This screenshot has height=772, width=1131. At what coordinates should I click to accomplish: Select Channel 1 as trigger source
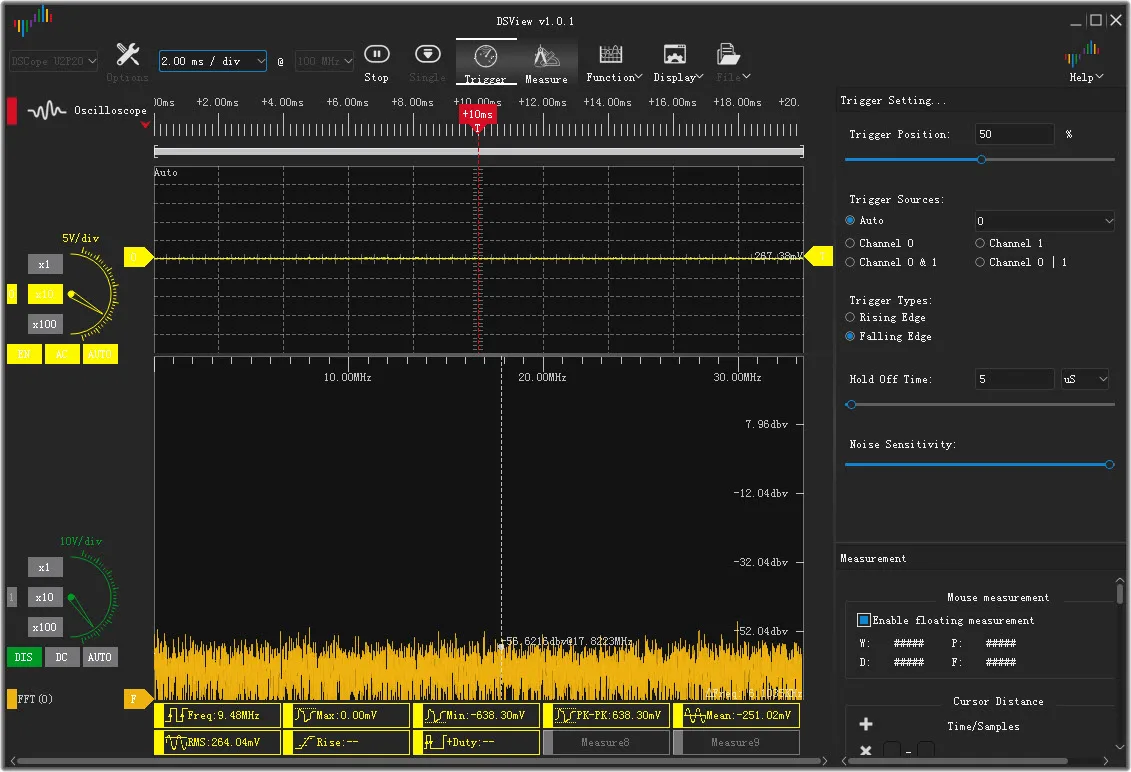coord(980,243)
